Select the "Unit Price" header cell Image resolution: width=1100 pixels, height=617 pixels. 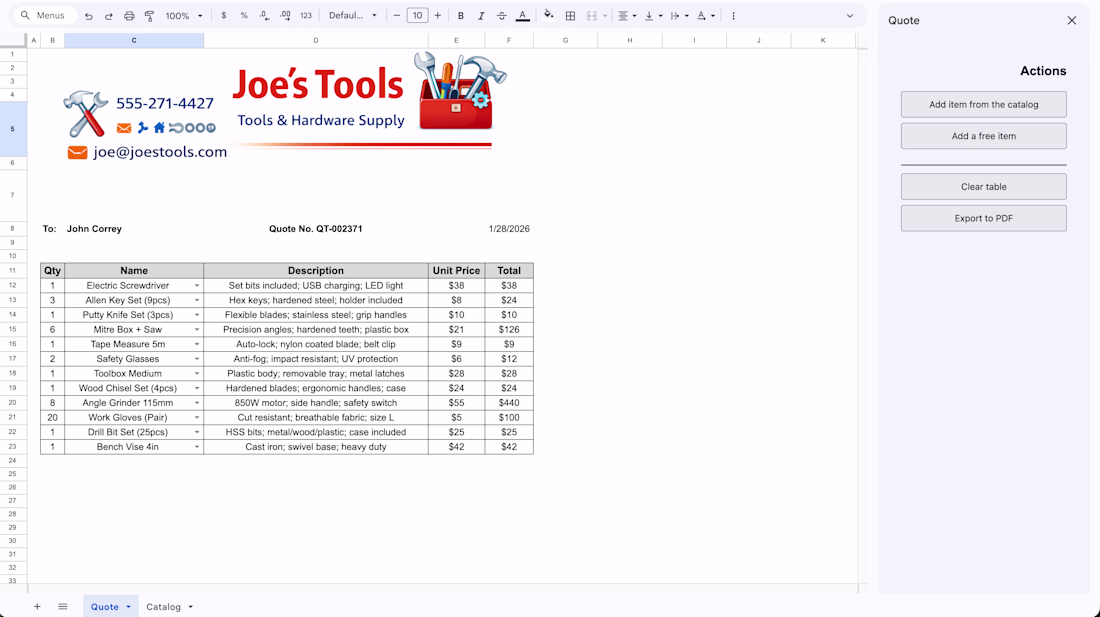456,271
